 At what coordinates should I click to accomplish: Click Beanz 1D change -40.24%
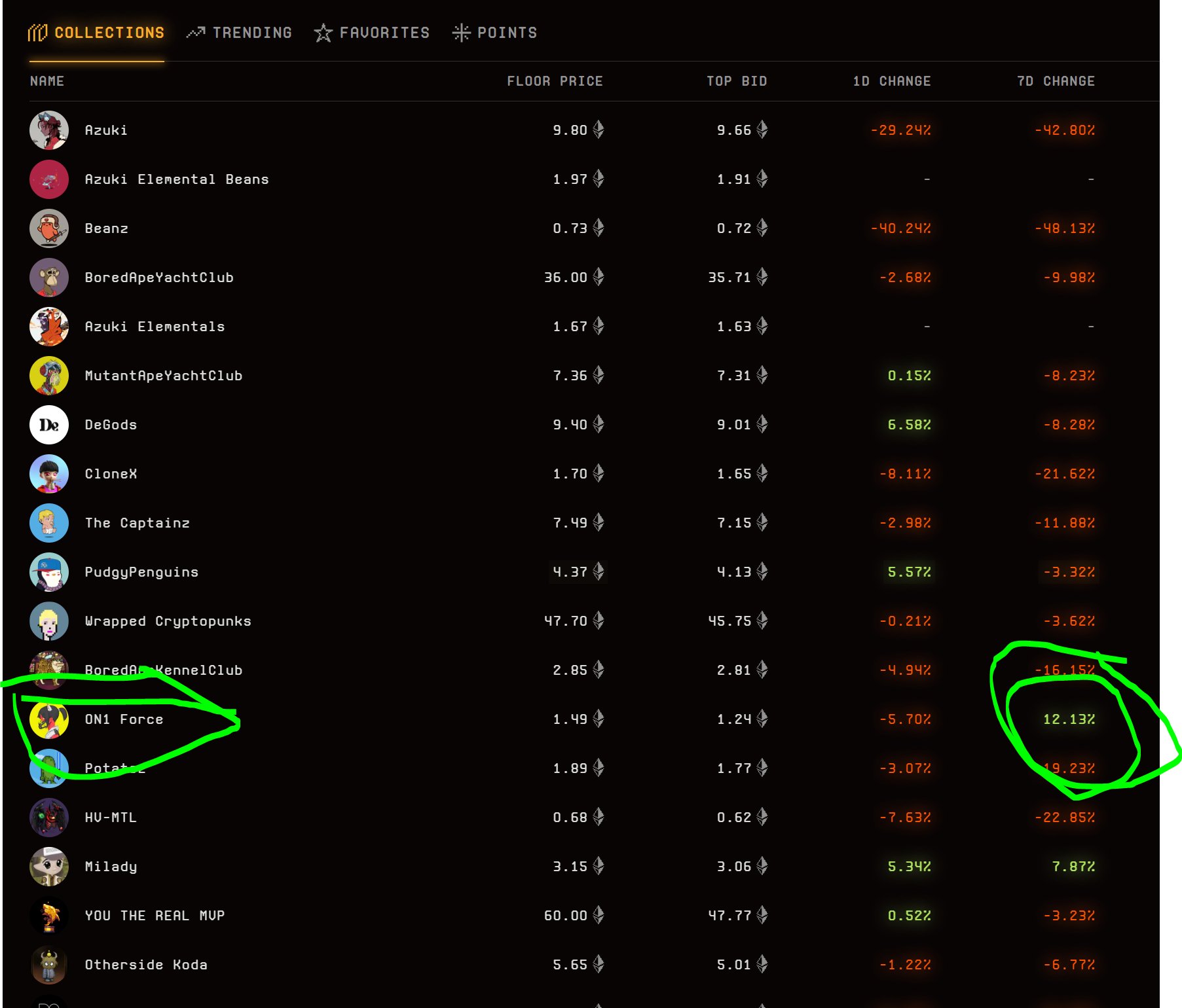900,228
